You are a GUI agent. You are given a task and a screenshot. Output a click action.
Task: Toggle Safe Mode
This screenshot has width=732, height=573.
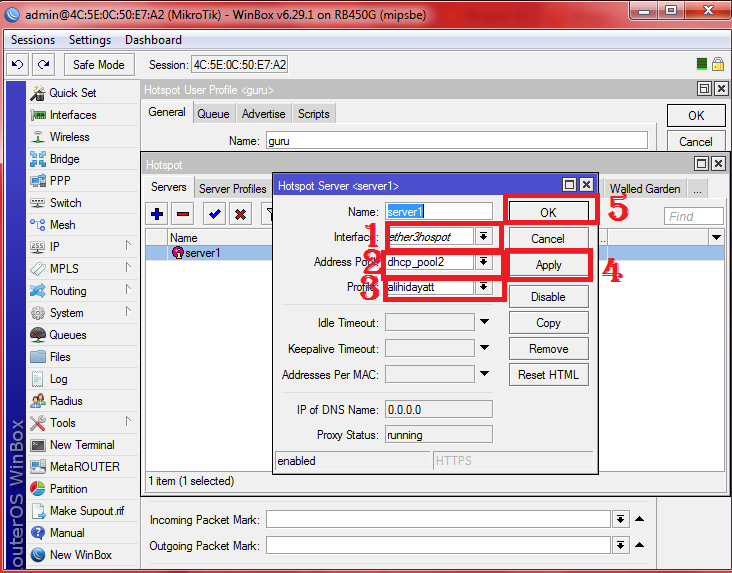click(x=99, y=64)
